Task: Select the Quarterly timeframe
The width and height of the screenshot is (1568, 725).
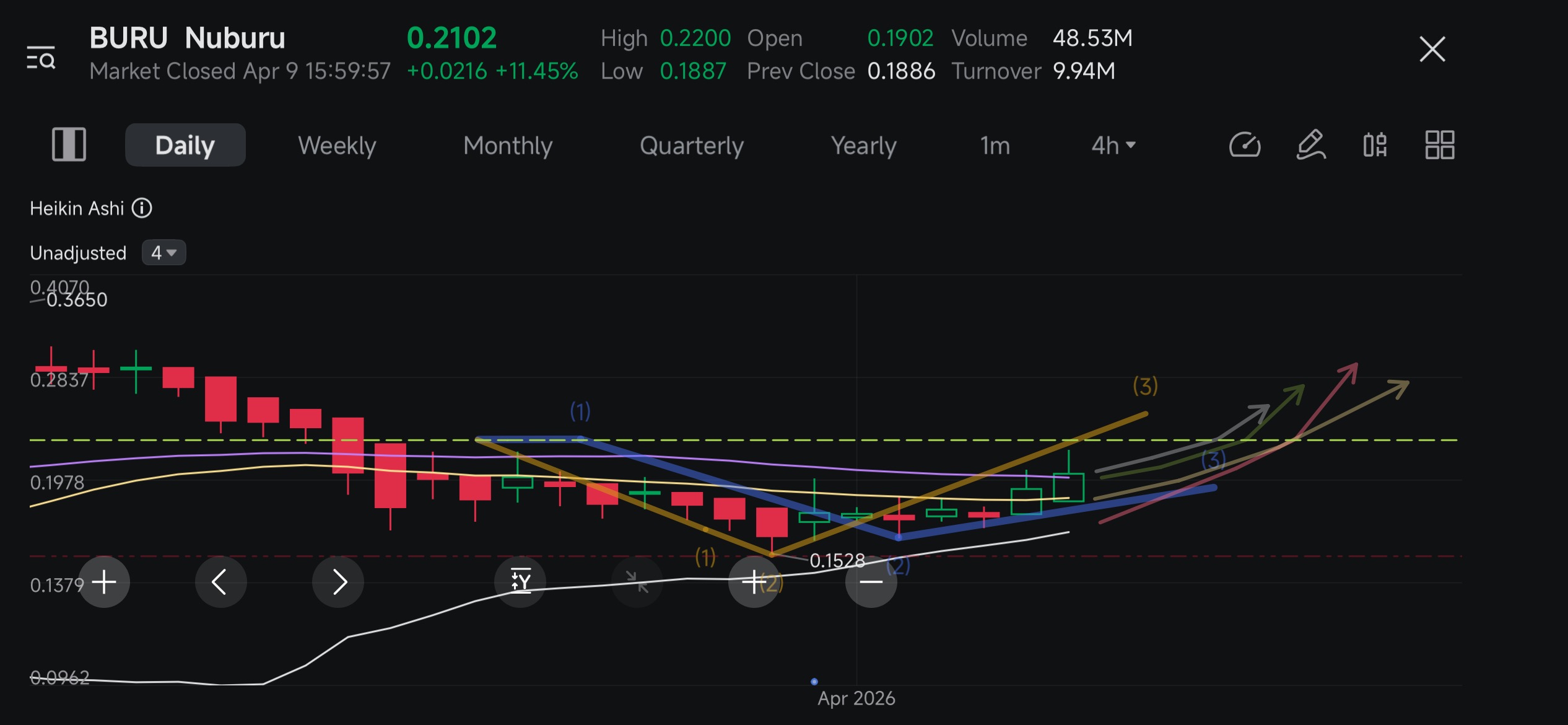Action: point(692,146)
